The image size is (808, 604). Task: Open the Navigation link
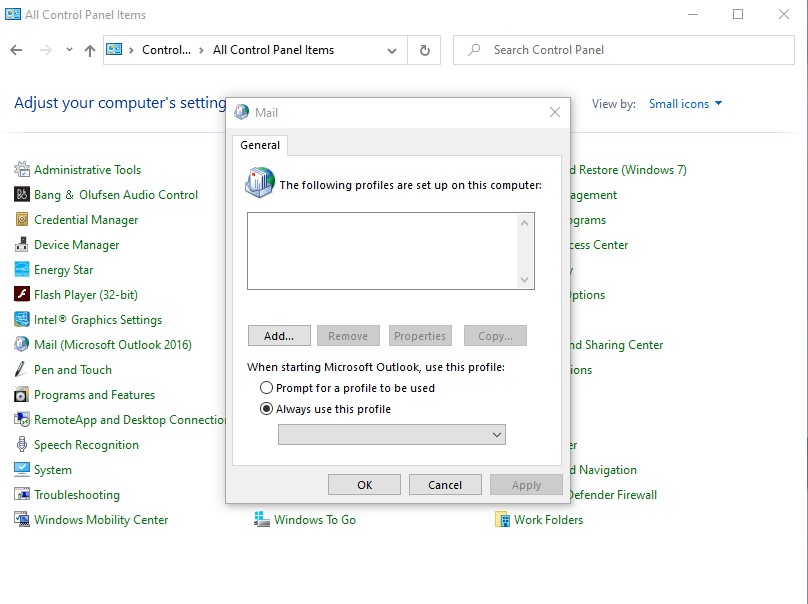[604, 469]
